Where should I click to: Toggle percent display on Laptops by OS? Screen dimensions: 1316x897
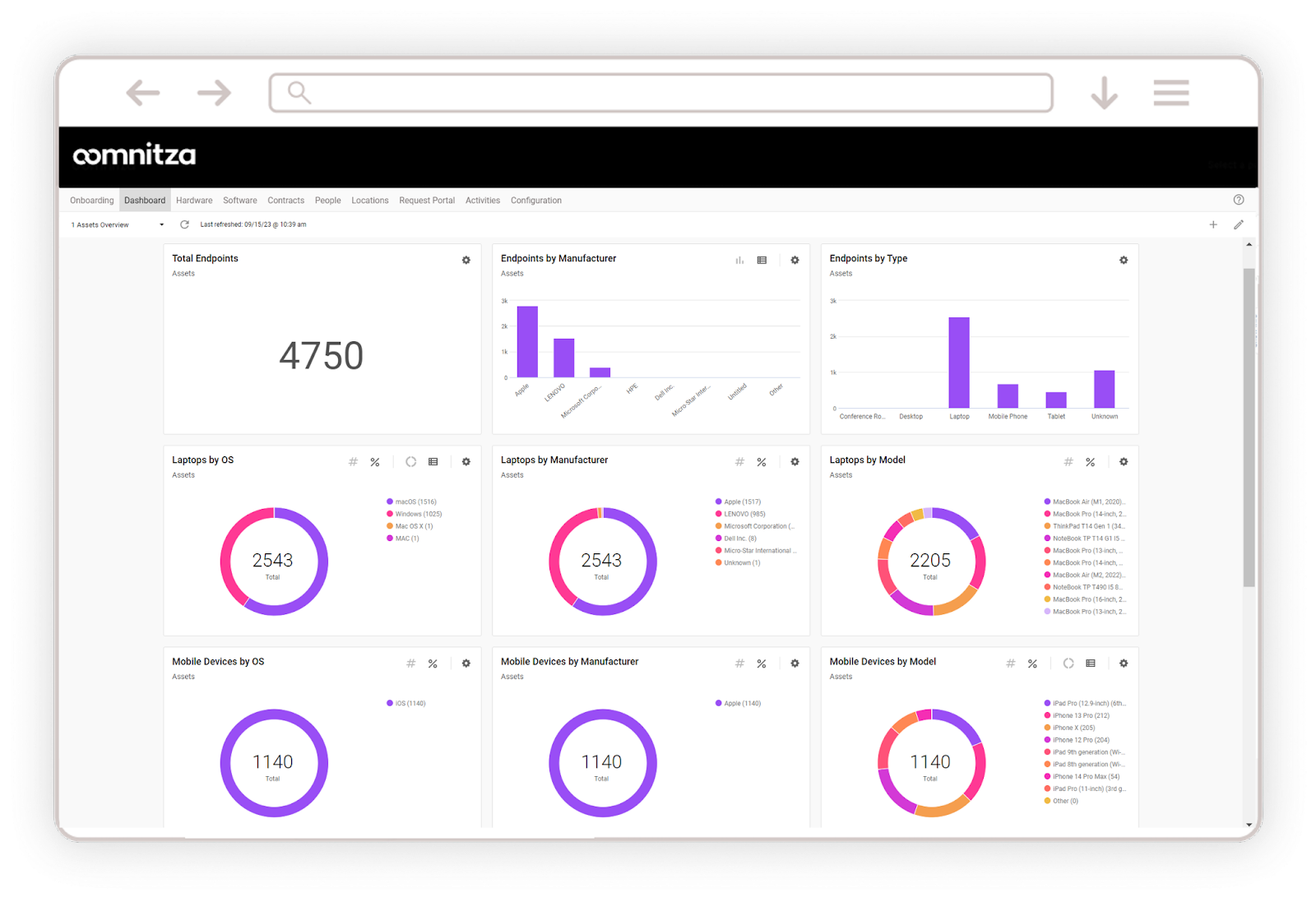[375, 462]
